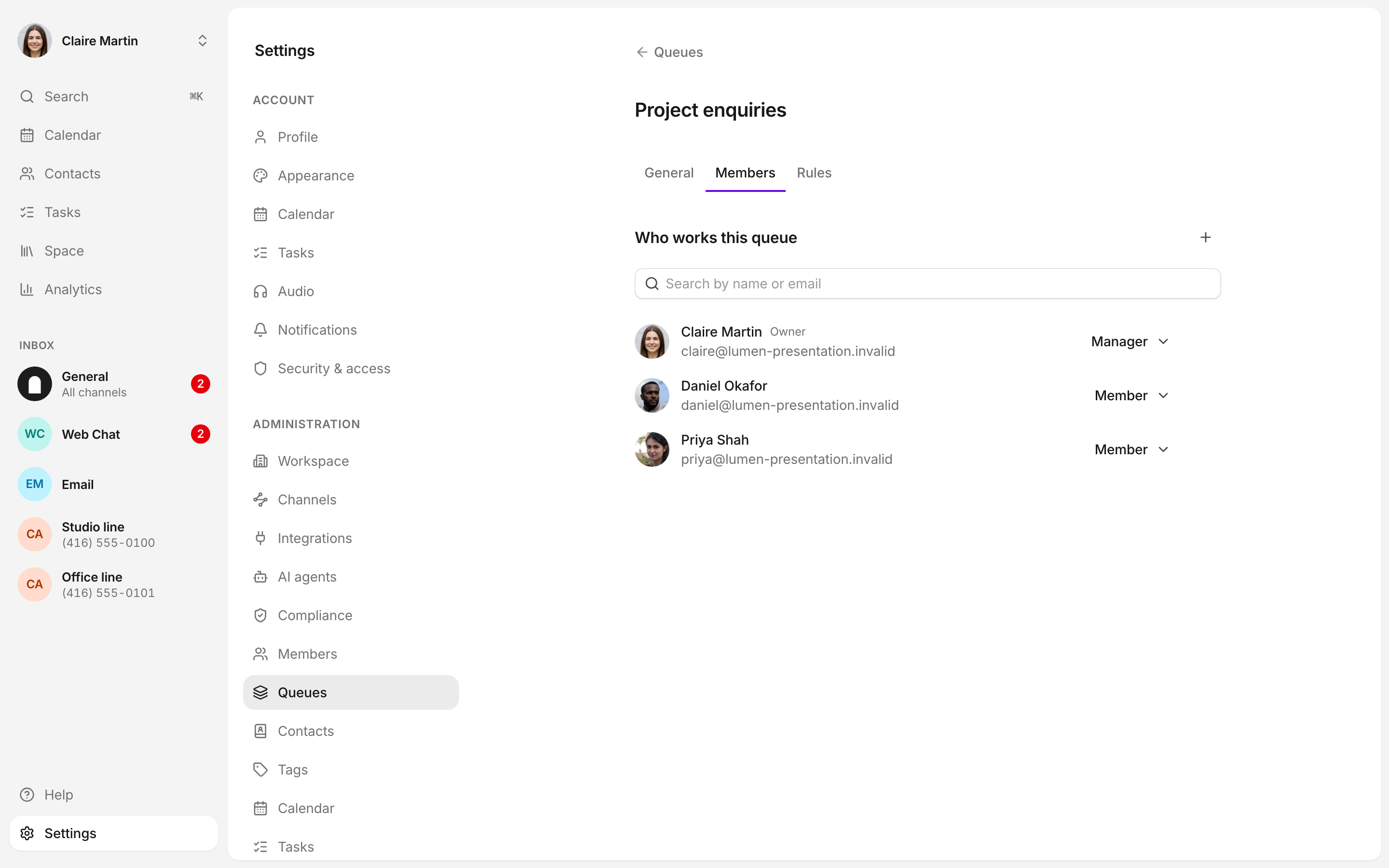Image resolution: width=1389 pixels, height=868 pixels.
Task: Expand the Claire Martin account switcher
Action: [114, 41]
